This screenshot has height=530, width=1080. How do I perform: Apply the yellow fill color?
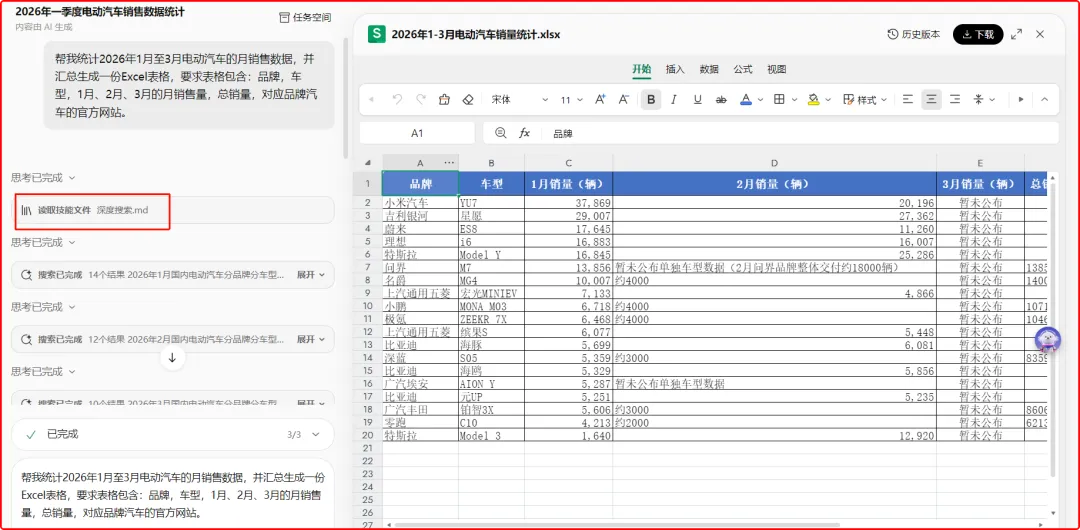(x=813, y=100)
